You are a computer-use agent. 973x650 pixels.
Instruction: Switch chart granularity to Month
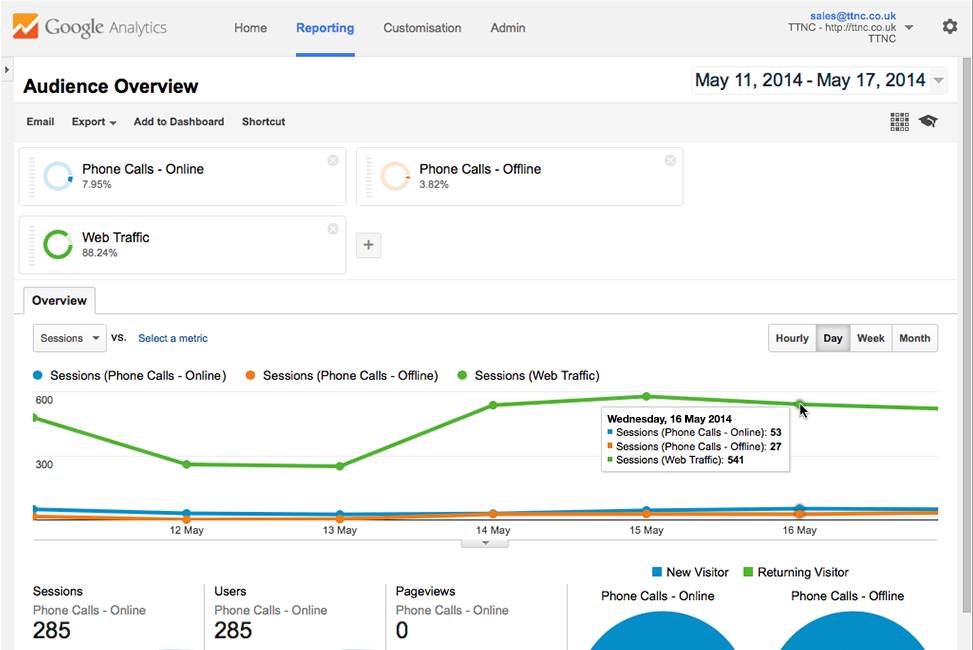tap(915, 338)
